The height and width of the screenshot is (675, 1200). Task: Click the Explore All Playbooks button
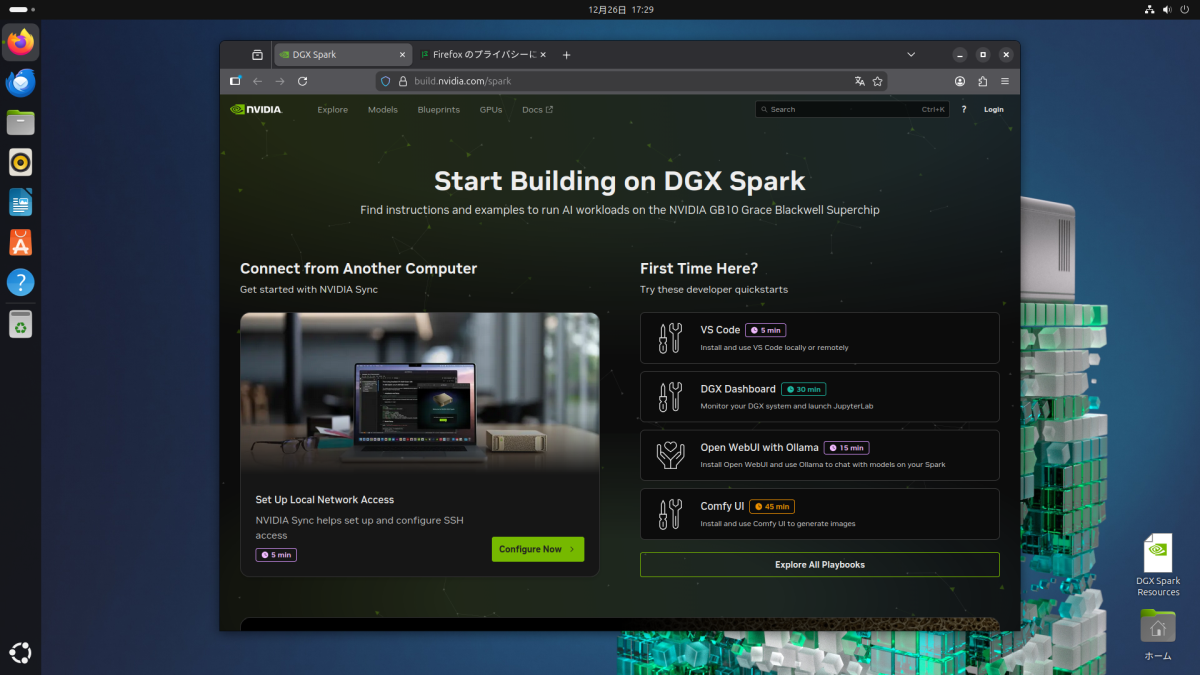819,565
